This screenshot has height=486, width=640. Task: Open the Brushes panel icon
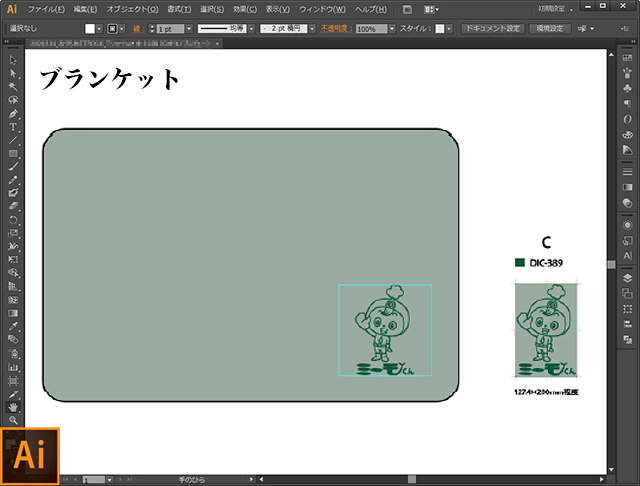click(627, 73)
